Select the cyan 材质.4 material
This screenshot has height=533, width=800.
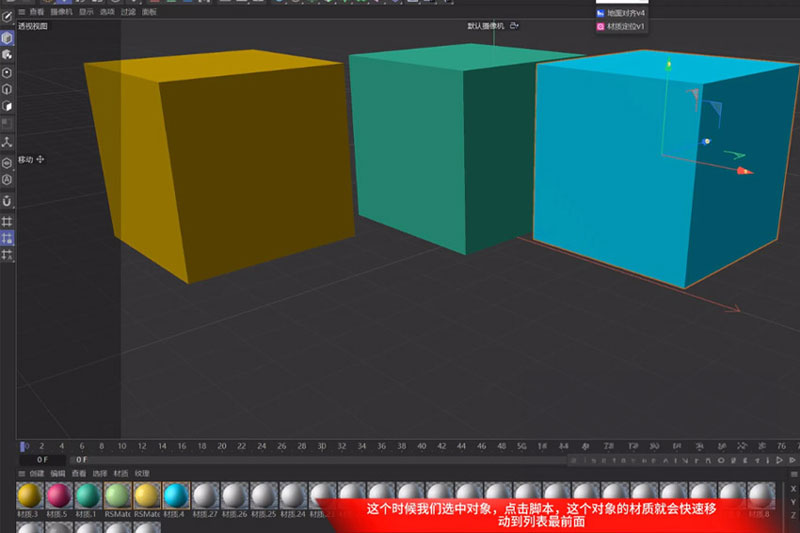(176, 495)
